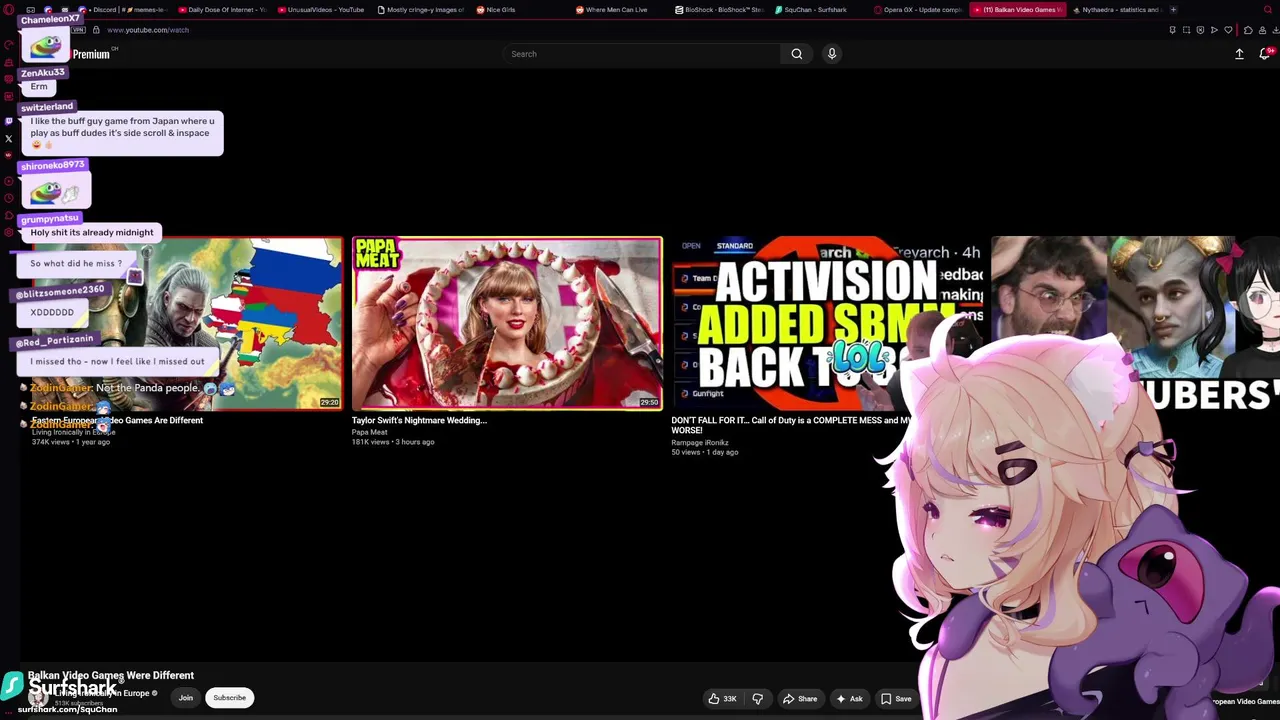
Task: Save the video to a playlist
Action: (896, 699)
